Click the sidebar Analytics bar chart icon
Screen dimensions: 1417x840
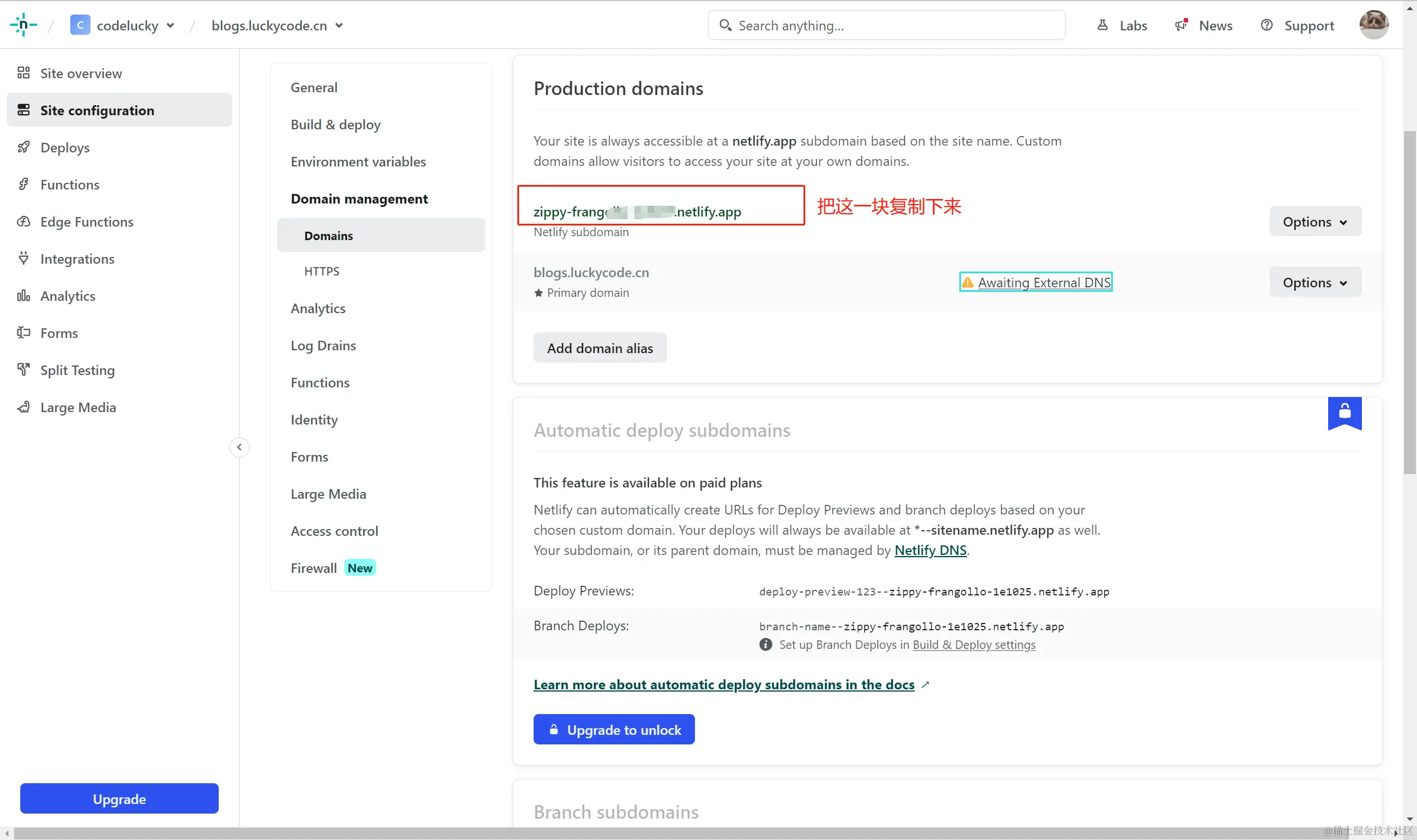click(23, 296)
